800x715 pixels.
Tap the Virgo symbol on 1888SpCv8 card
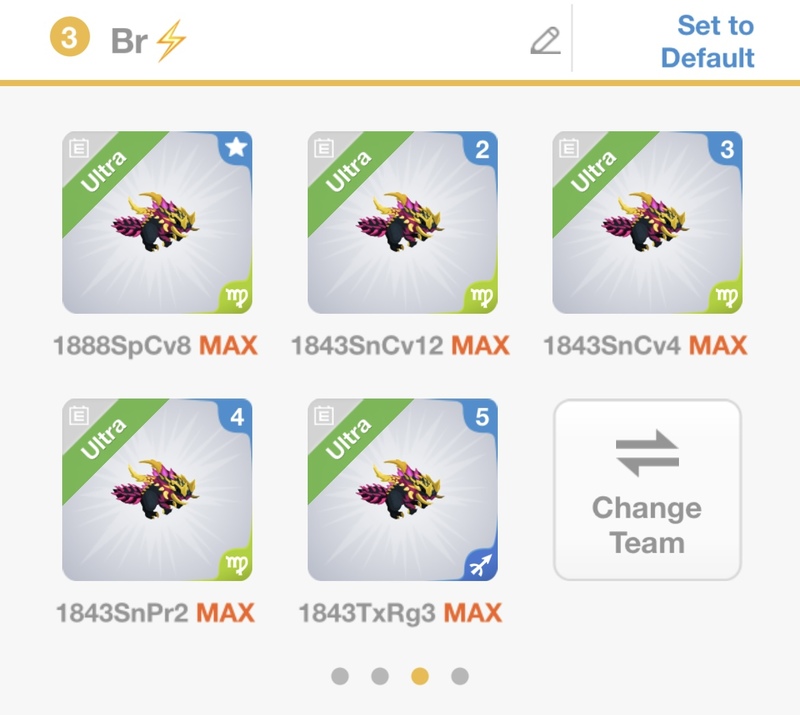tap(237, 297)
